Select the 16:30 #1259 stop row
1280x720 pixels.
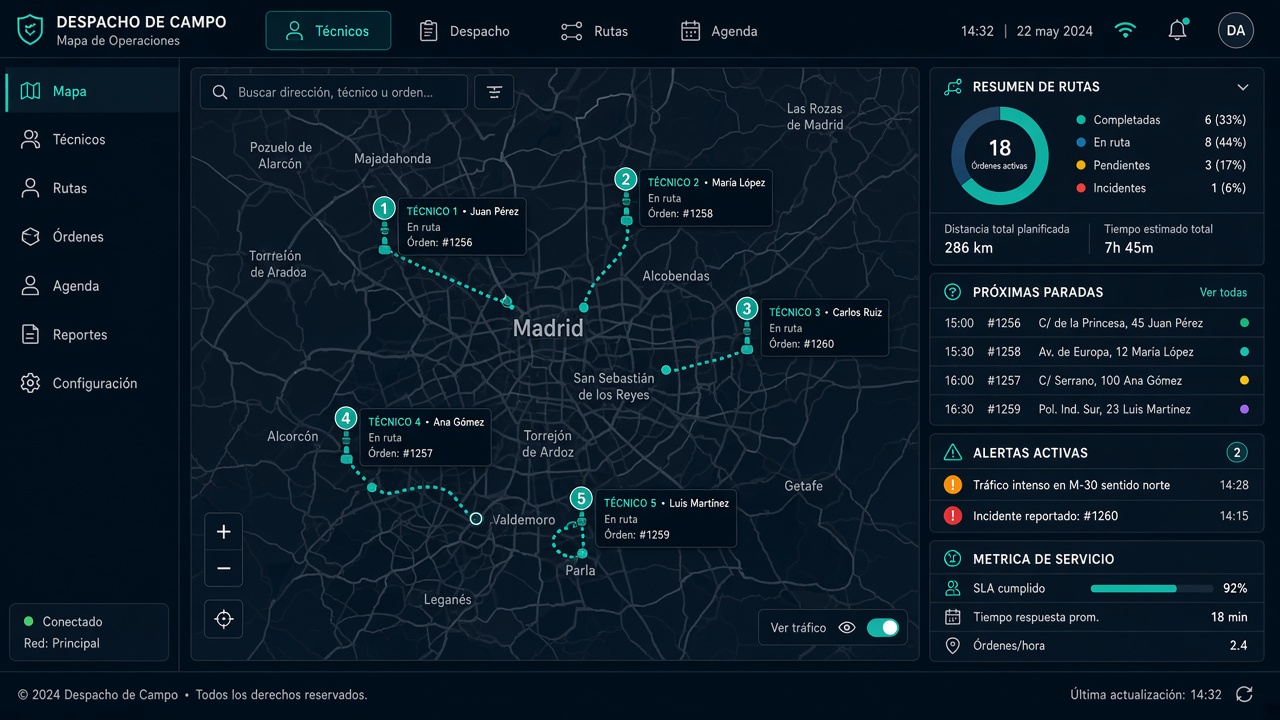click(x=1097, y=409)
